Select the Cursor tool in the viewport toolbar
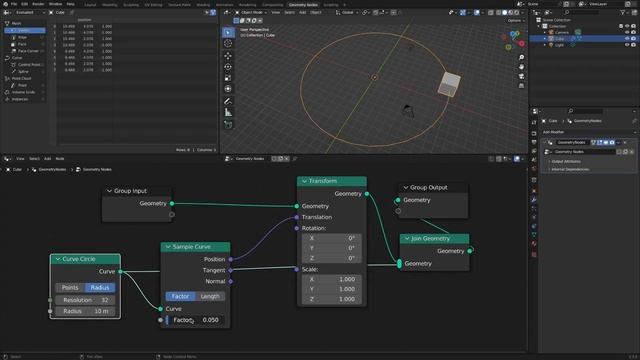Image resolution: width=640 pixels, height=360 pixels. tap(228, 43)
